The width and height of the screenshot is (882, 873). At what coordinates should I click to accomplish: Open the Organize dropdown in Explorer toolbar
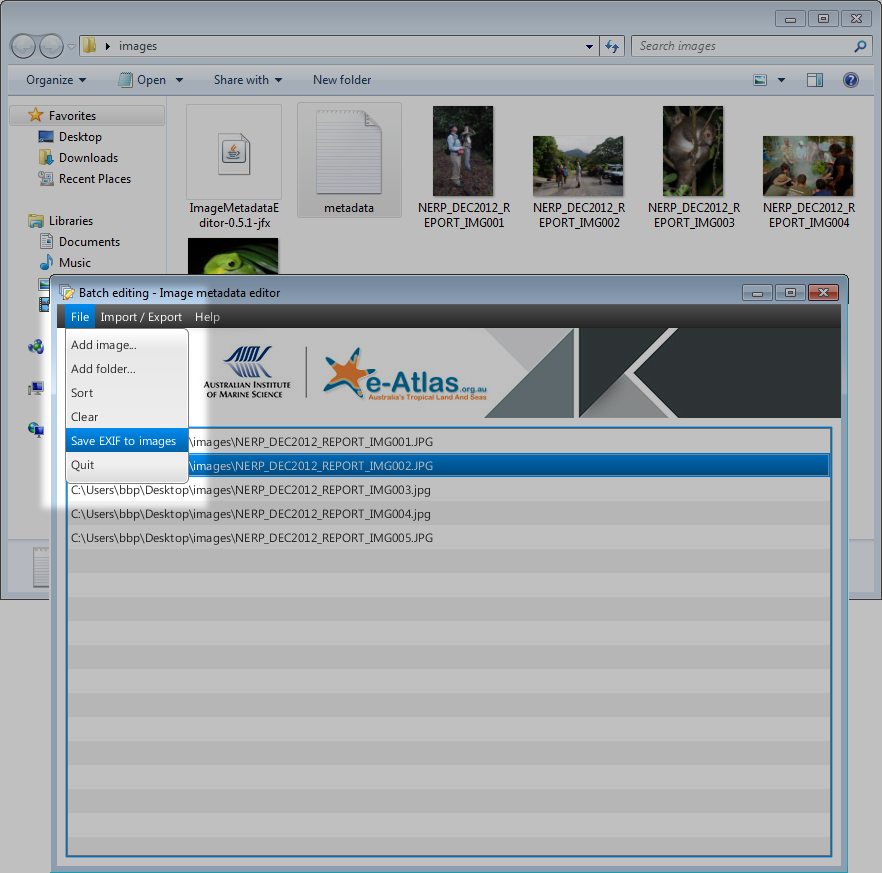pyautogui.click(x=56, y=80)
